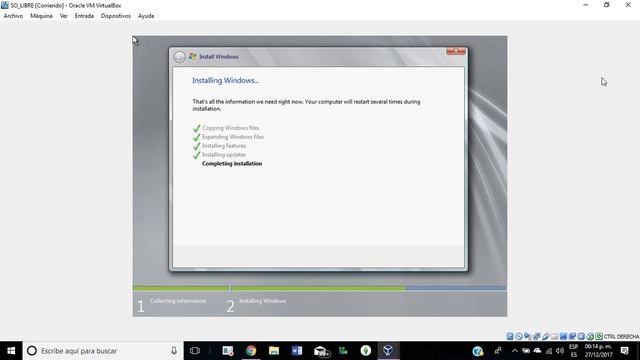This screenshot has width=640, height=360.
Task: Open the Mail app from the taskbar
Action: [x=321, y=351]
